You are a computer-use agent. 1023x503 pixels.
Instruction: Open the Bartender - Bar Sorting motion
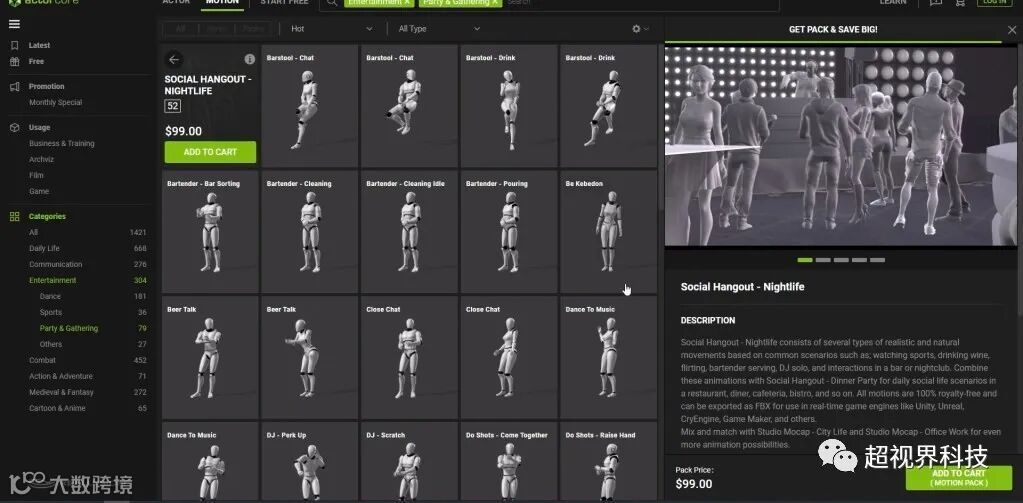click(x=210, y=231)
